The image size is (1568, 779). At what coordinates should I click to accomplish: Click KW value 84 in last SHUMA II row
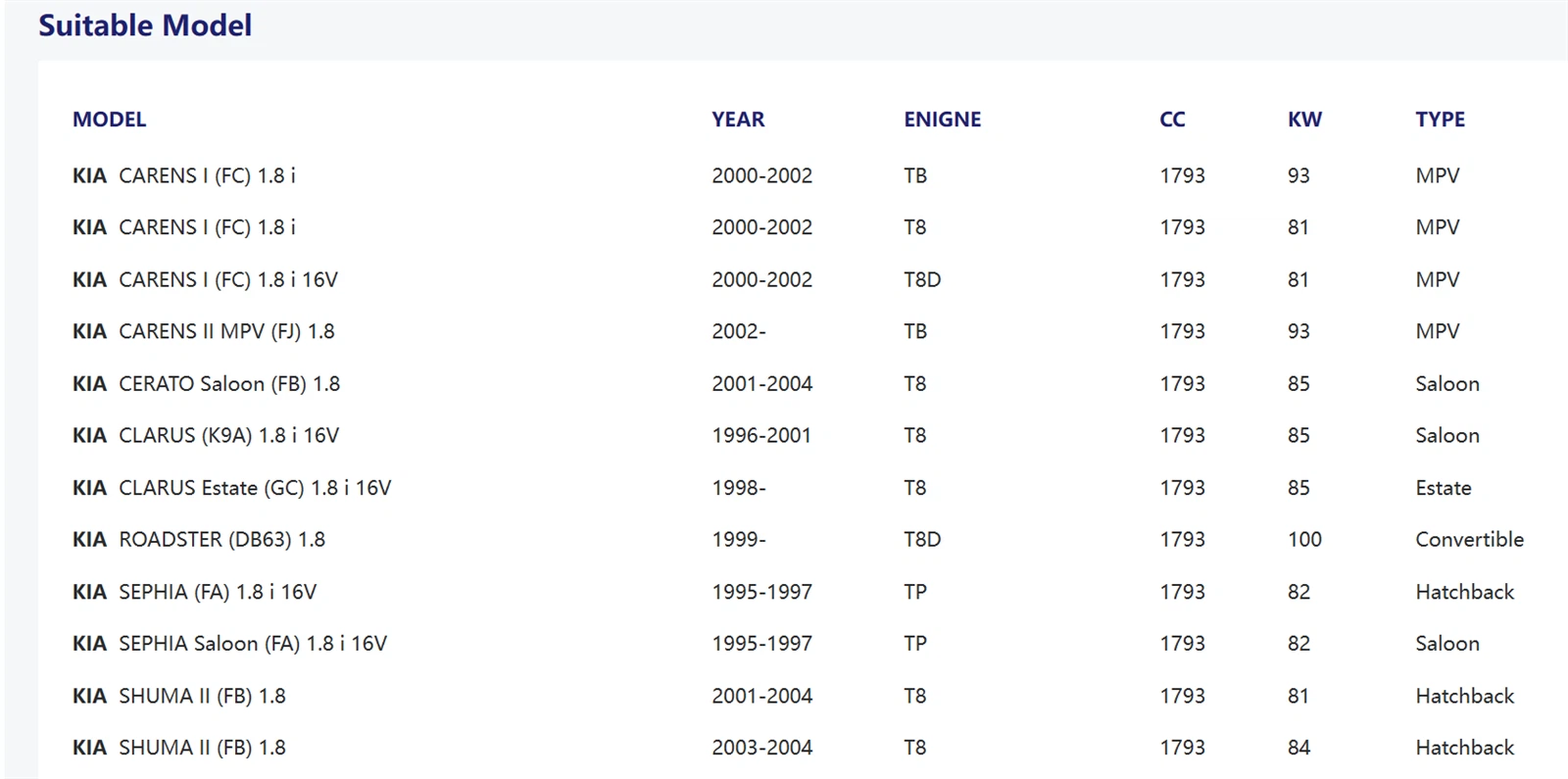(1298, 748)
